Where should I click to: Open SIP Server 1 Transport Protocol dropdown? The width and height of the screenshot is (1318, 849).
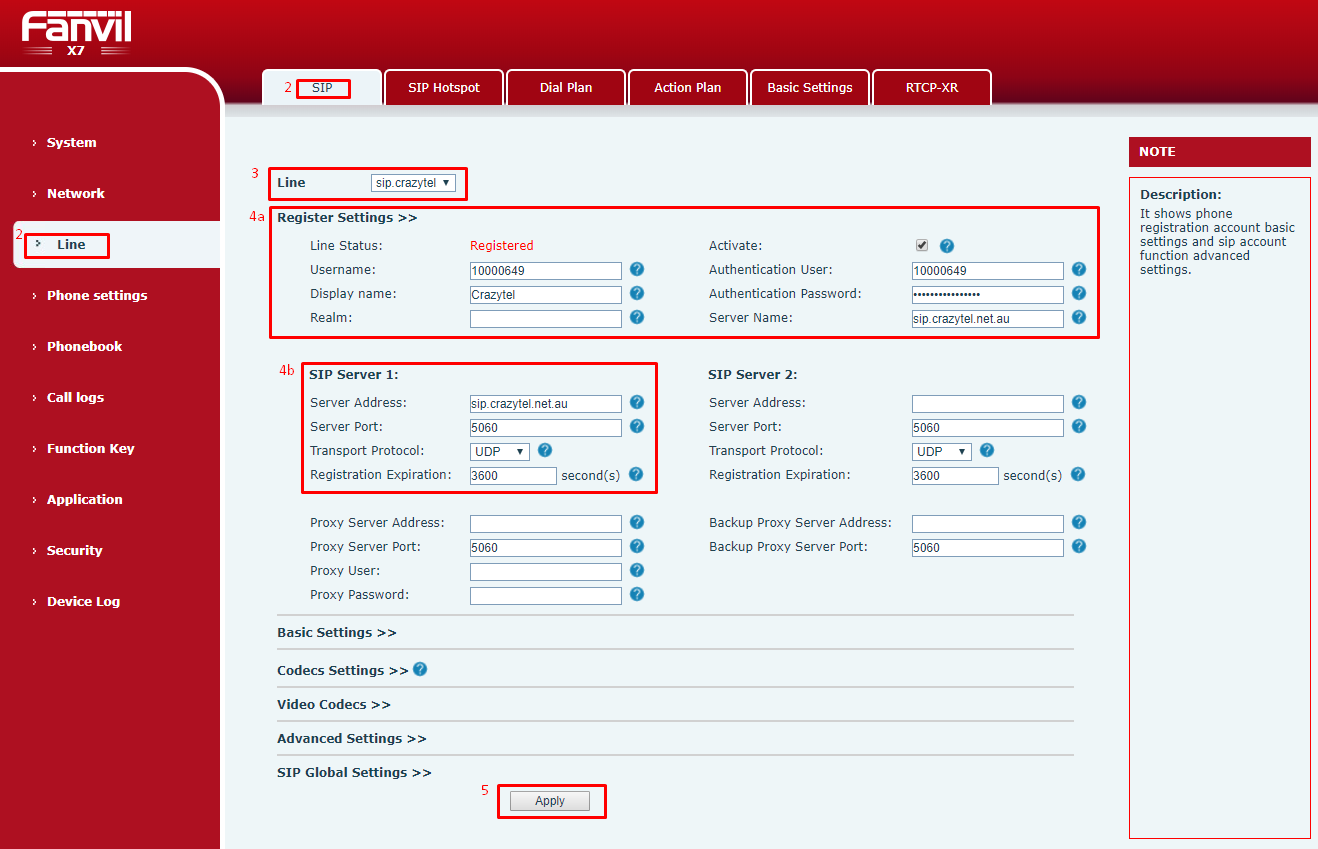(500, 452)
